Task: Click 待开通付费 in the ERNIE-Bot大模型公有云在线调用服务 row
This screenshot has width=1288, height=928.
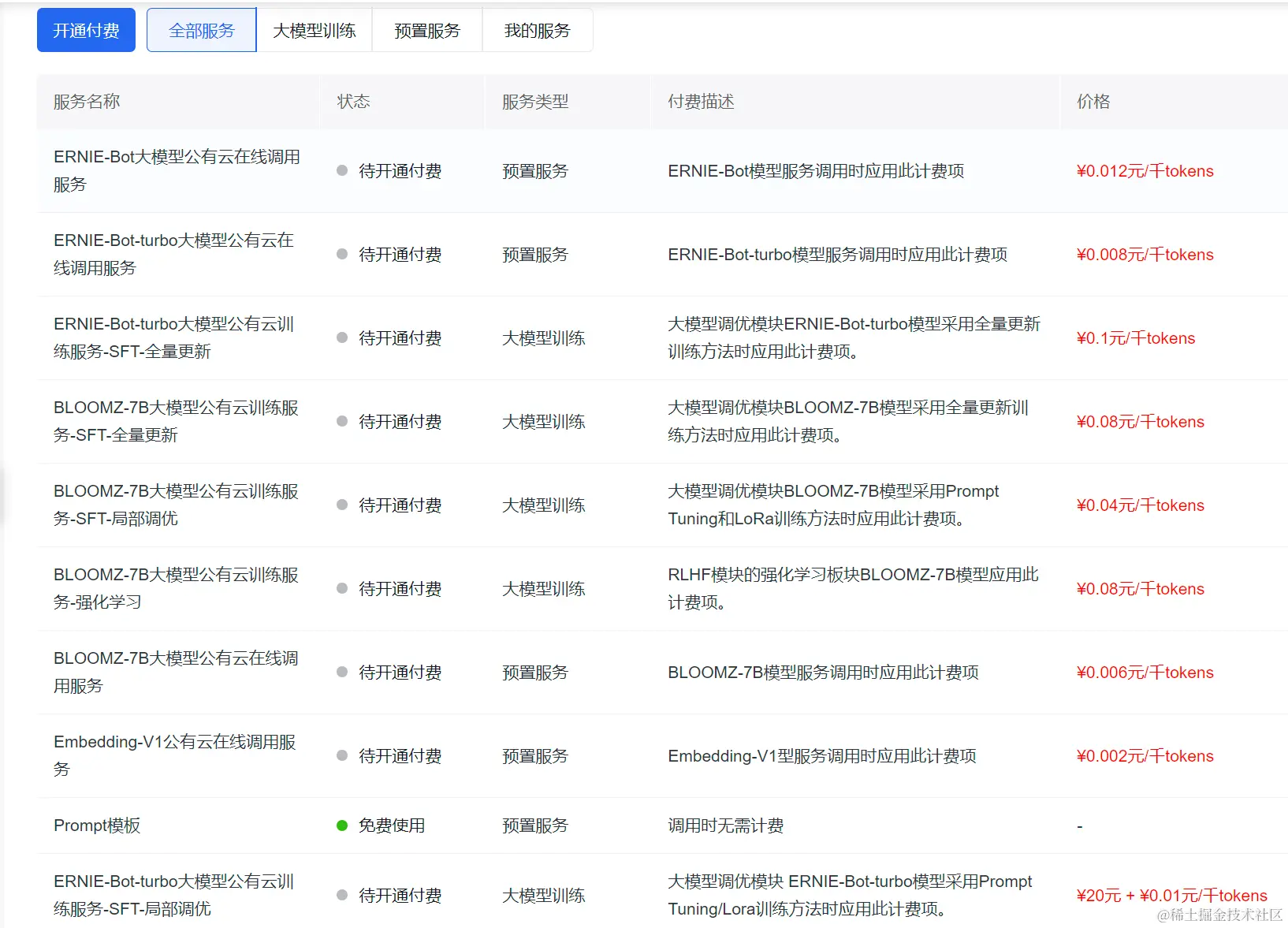Action: (400, 171)
